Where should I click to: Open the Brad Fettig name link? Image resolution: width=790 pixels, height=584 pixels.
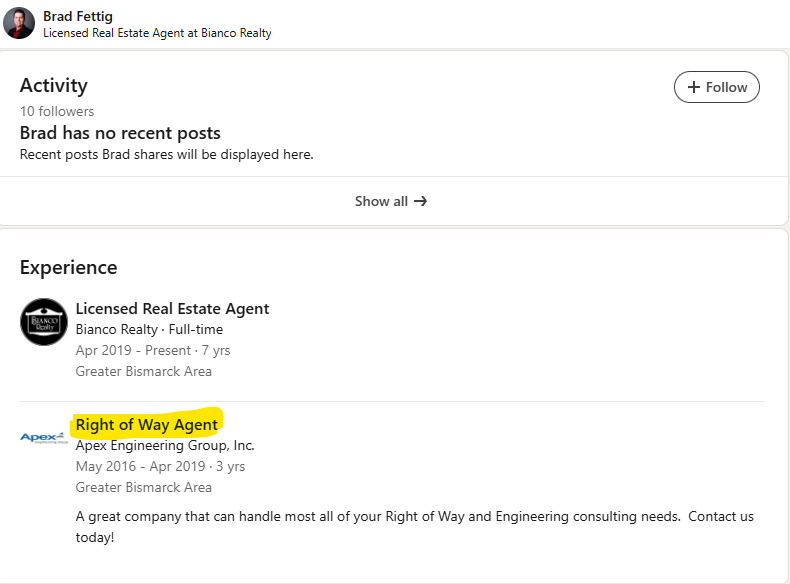(78, 16)
